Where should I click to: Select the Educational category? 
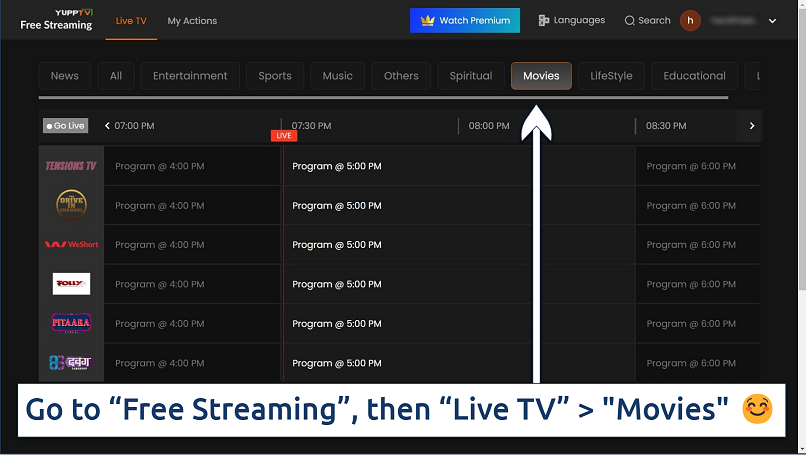[694, 76]
